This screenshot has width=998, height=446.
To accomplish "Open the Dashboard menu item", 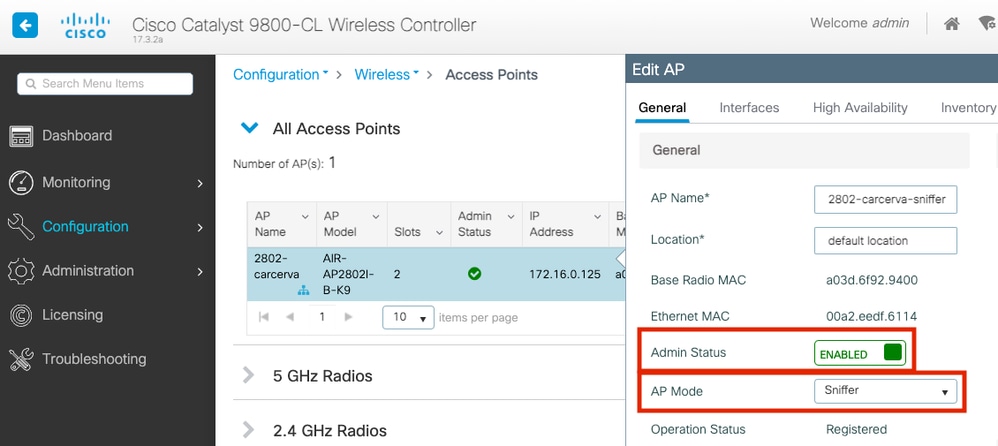I will (77, 136).
